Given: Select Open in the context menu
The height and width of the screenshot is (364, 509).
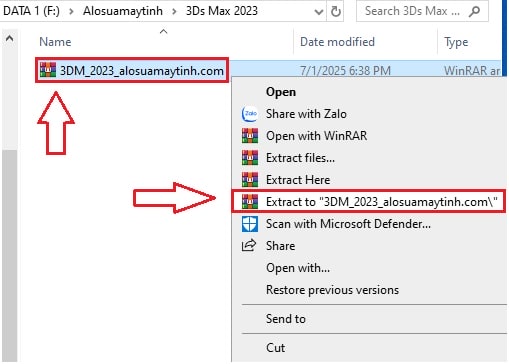Looking at the screenshot, I should (281, 92).
